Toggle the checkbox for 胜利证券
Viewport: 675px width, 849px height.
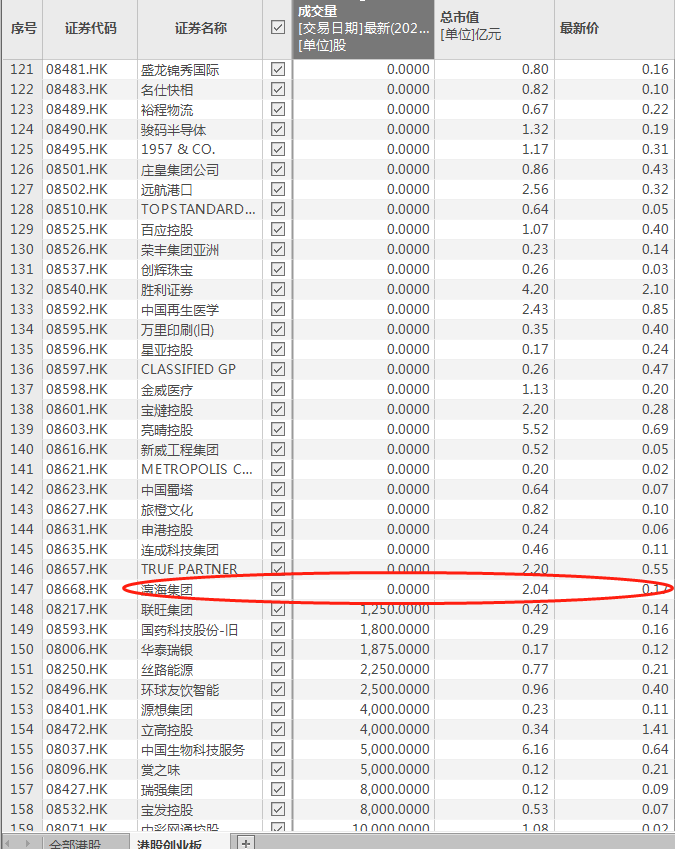point(278,289)
